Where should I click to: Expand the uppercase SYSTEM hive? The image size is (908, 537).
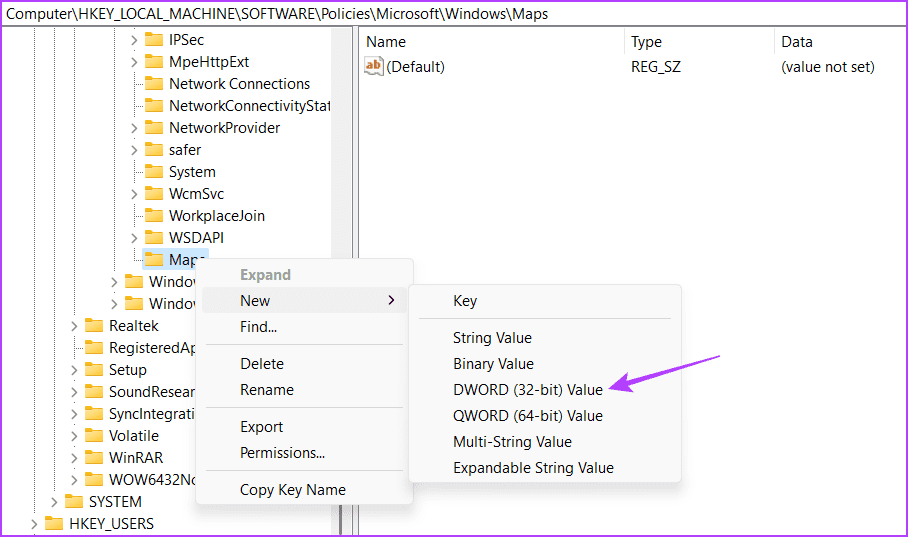coord(54,502)
